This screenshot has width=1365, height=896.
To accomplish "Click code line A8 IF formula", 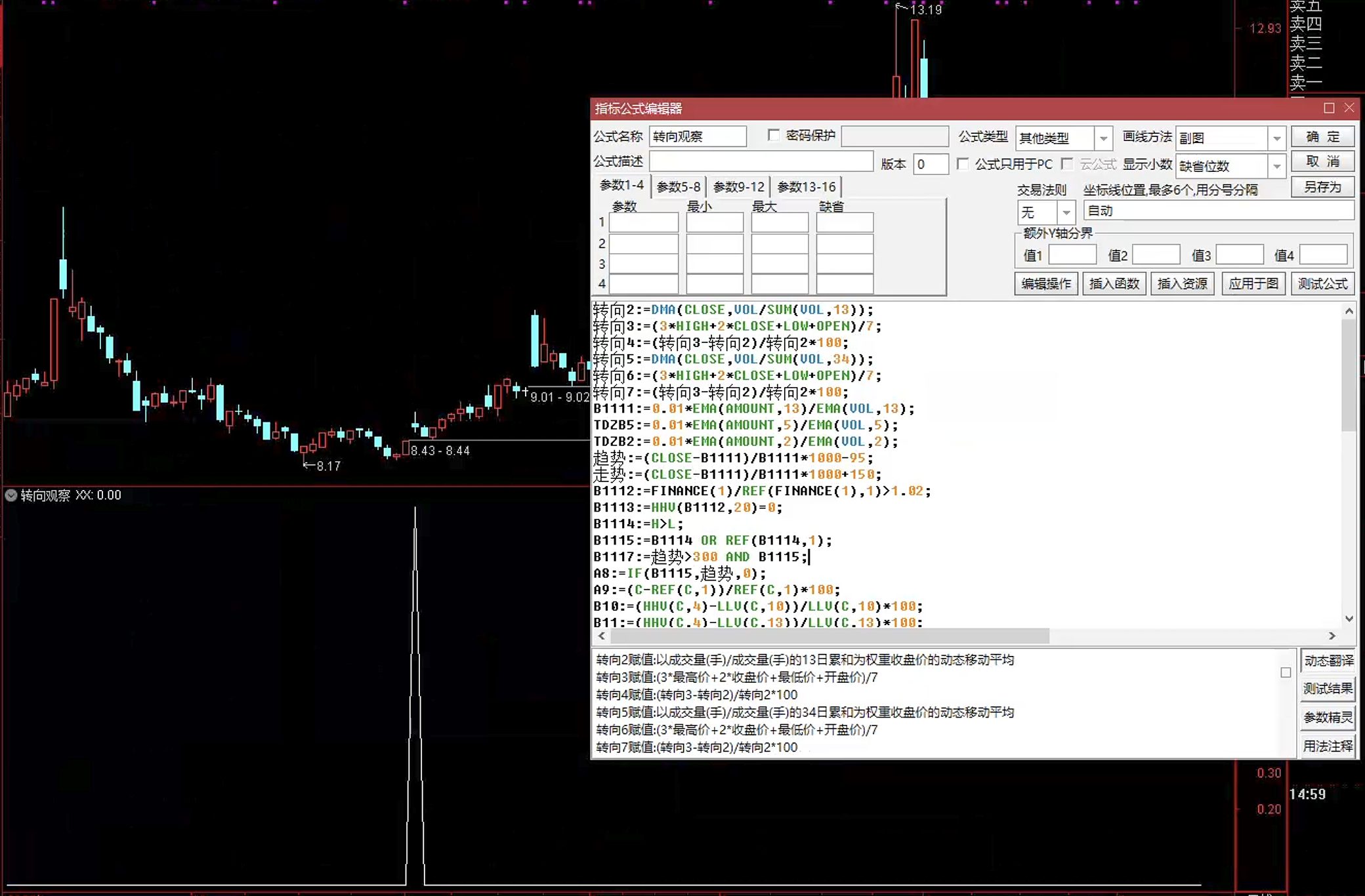I will coord(679,573).
